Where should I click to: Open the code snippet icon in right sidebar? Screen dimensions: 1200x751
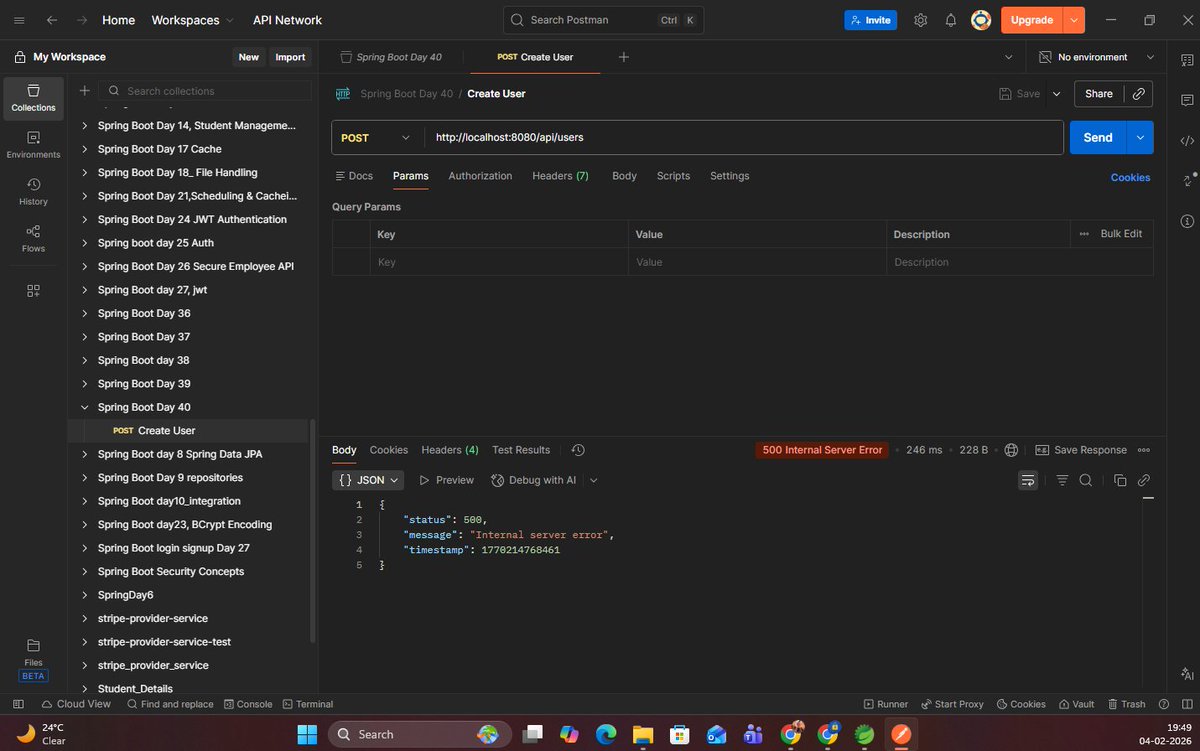click(x=1187, y=141)
